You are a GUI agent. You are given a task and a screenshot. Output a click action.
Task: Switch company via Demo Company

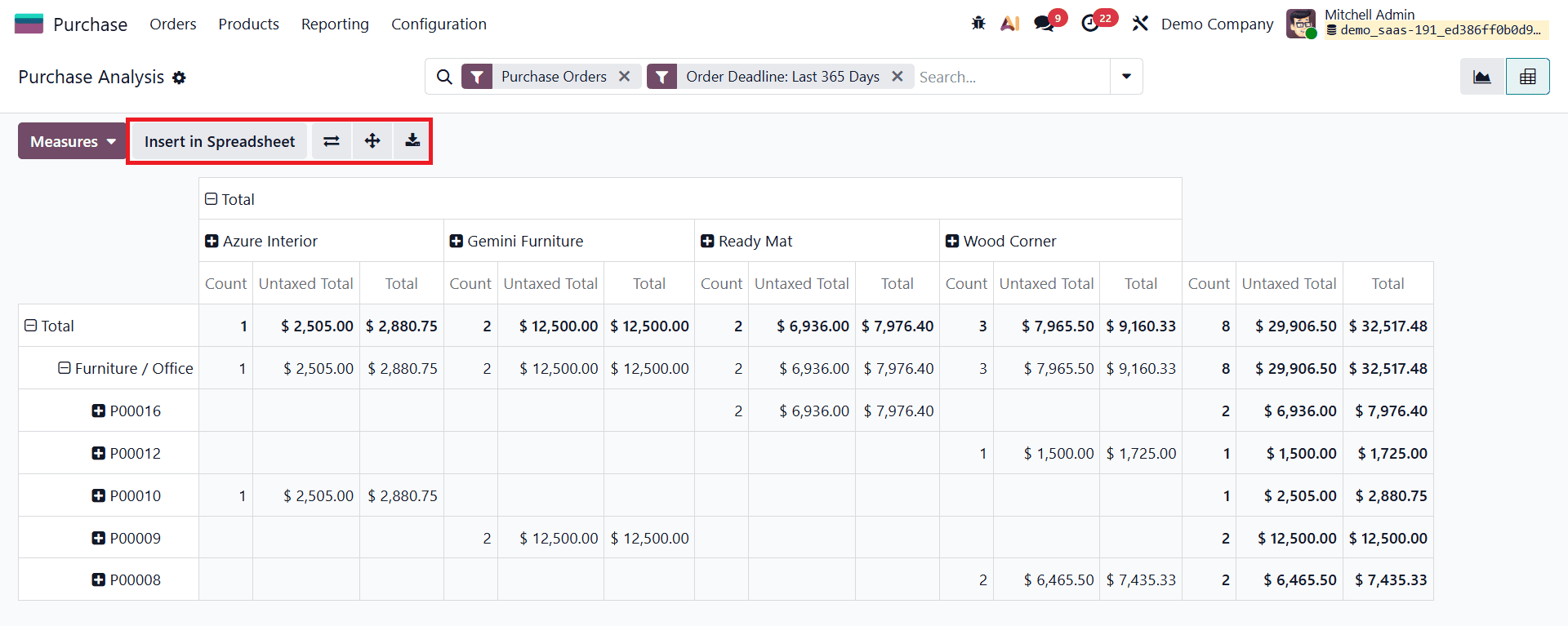point(1217,24)
